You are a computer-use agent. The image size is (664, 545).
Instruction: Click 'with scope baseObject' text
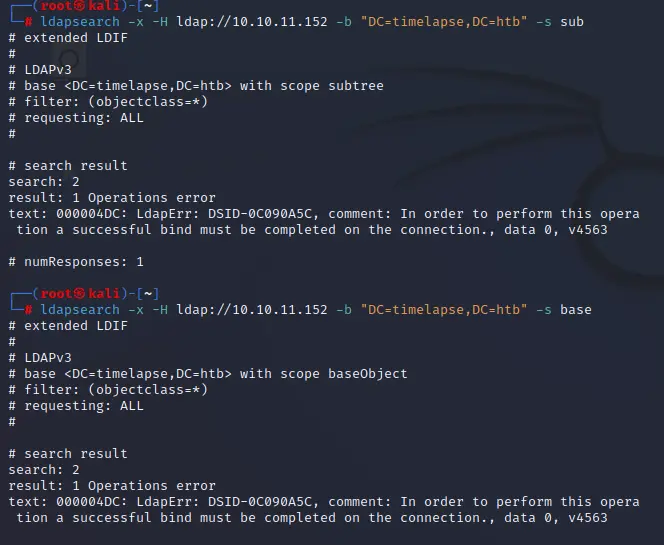324,374
